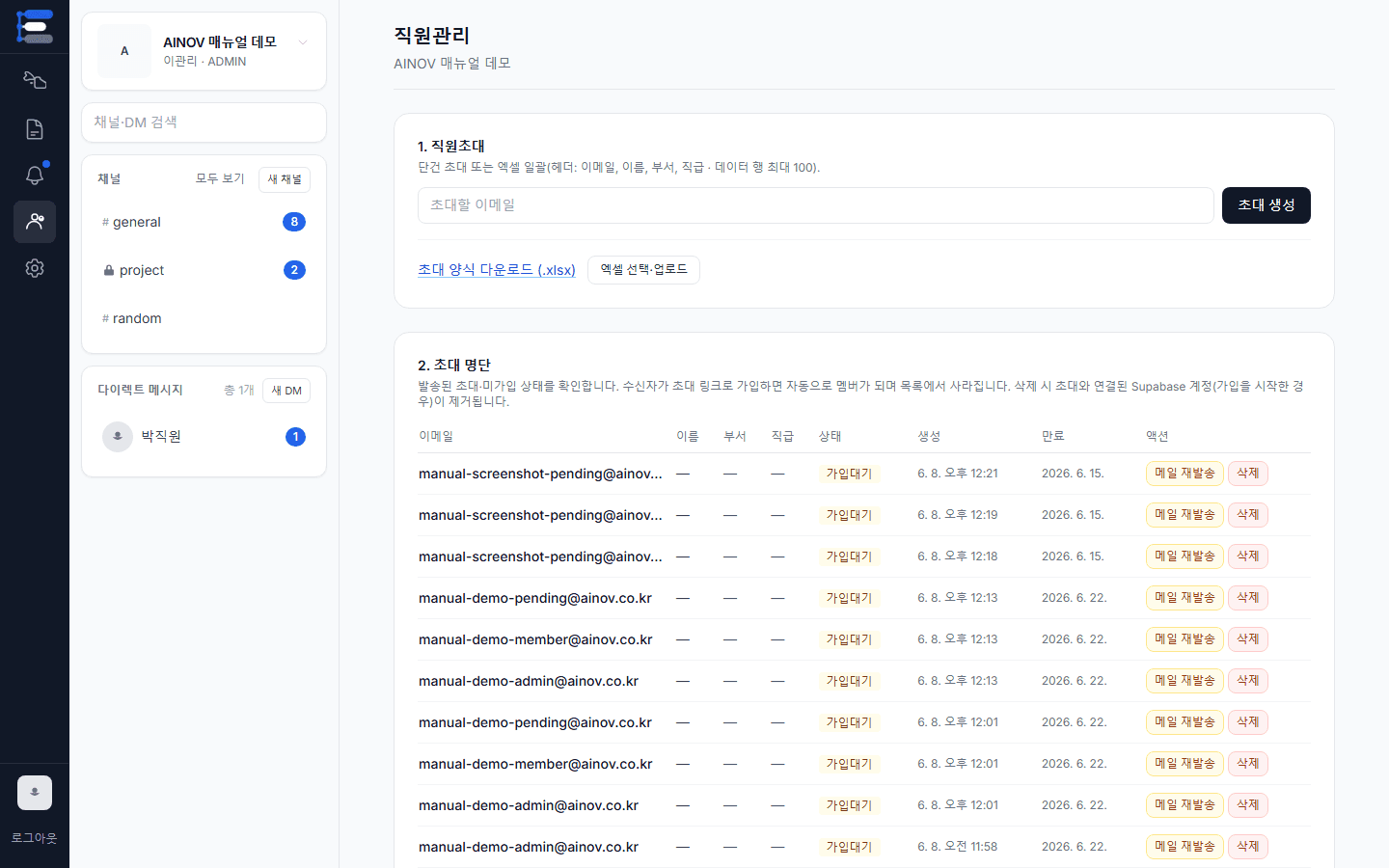The image size is (1389, 868).
Task: Open the locked project channel
Action: pos(204,270)
